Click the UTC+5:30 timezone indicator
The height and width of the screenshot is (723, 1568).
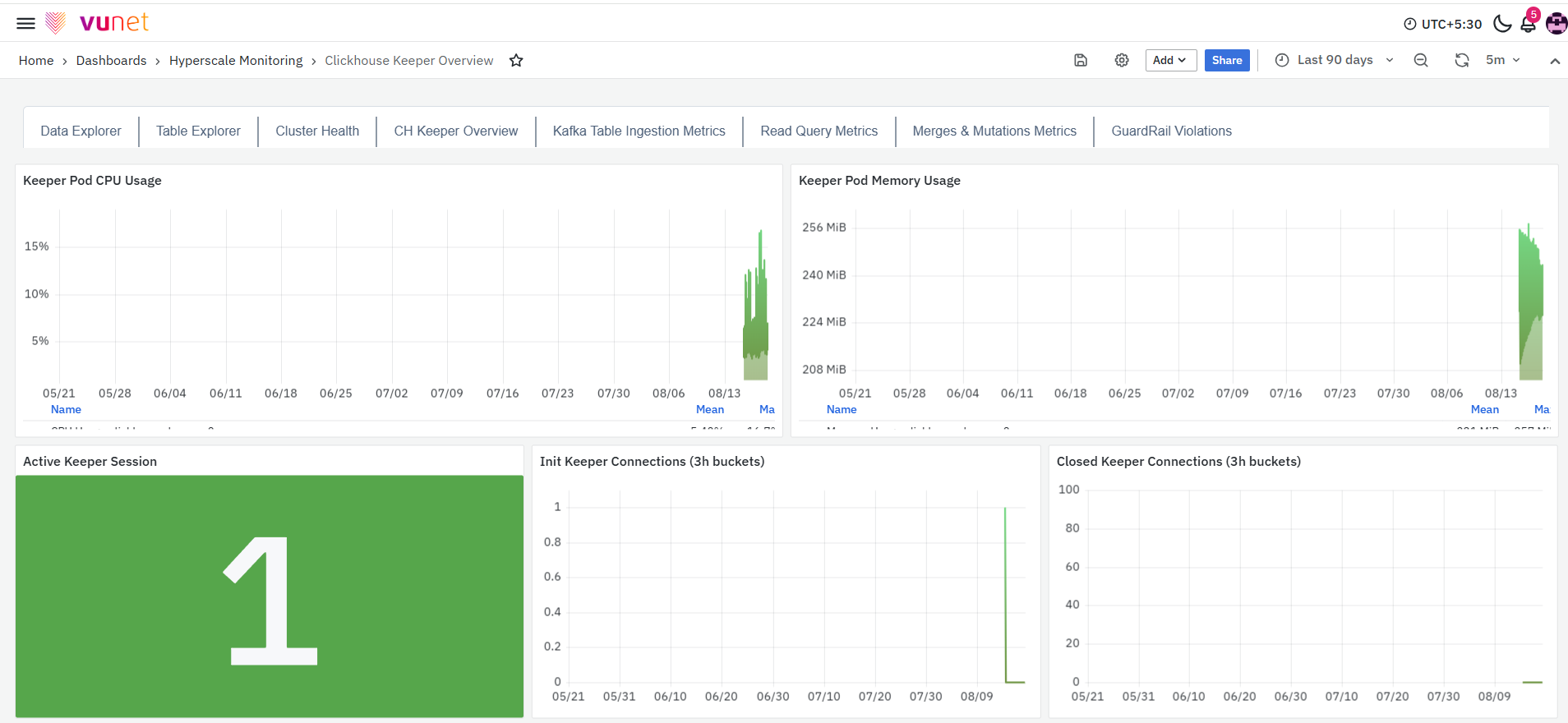1443,24
